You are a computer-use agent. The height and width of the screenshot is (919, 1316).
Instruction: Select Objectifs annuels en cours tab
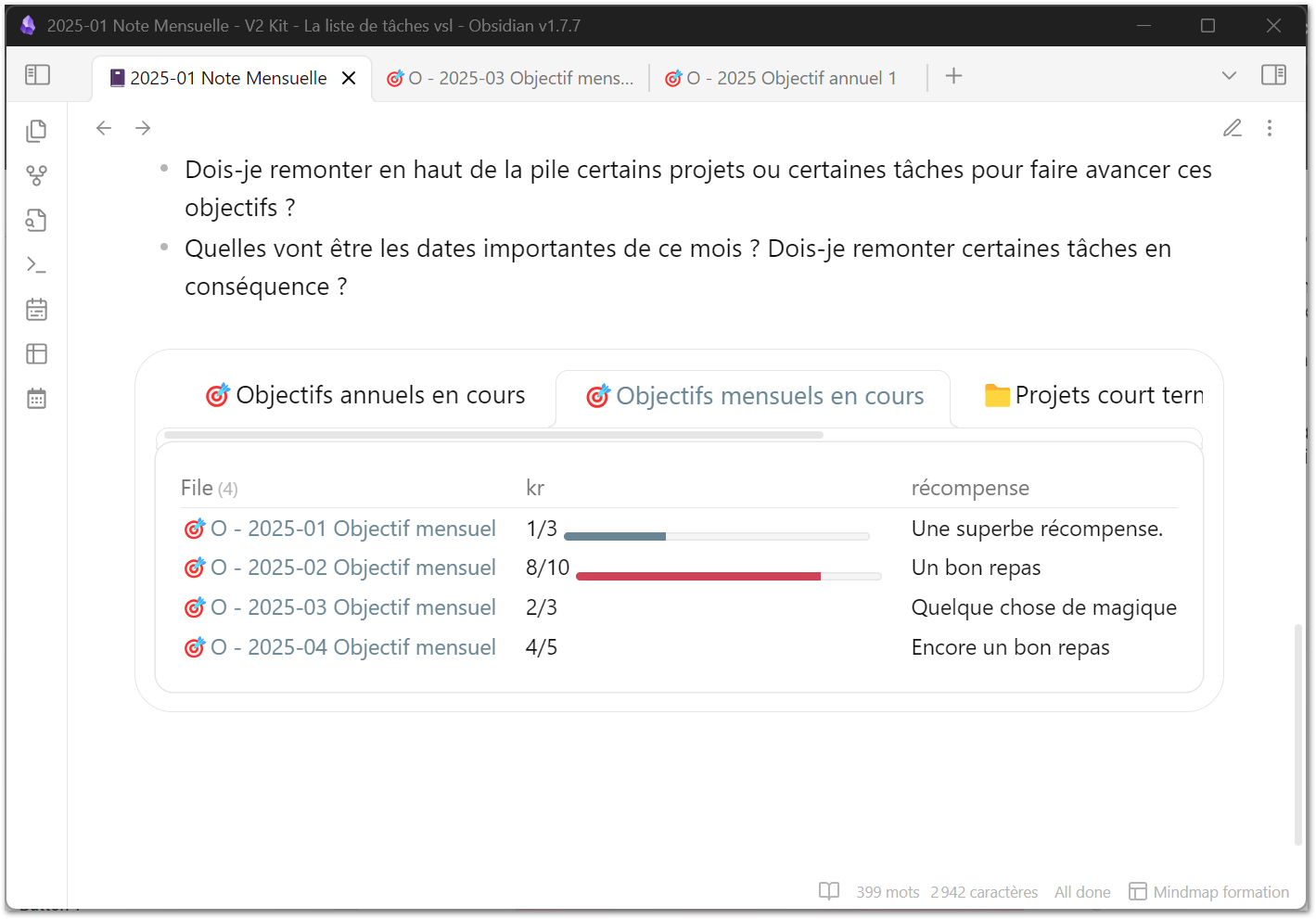pos(365,396)
